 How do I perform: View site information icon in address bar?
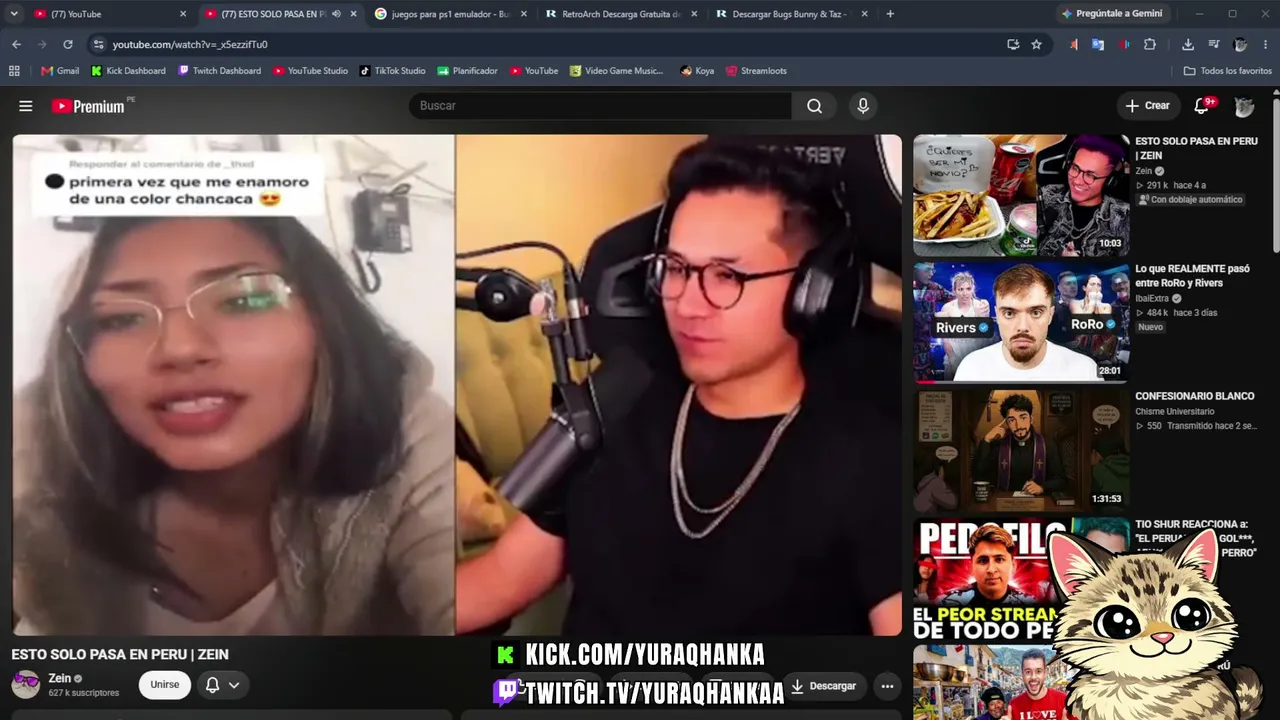(x=98, y=44)
